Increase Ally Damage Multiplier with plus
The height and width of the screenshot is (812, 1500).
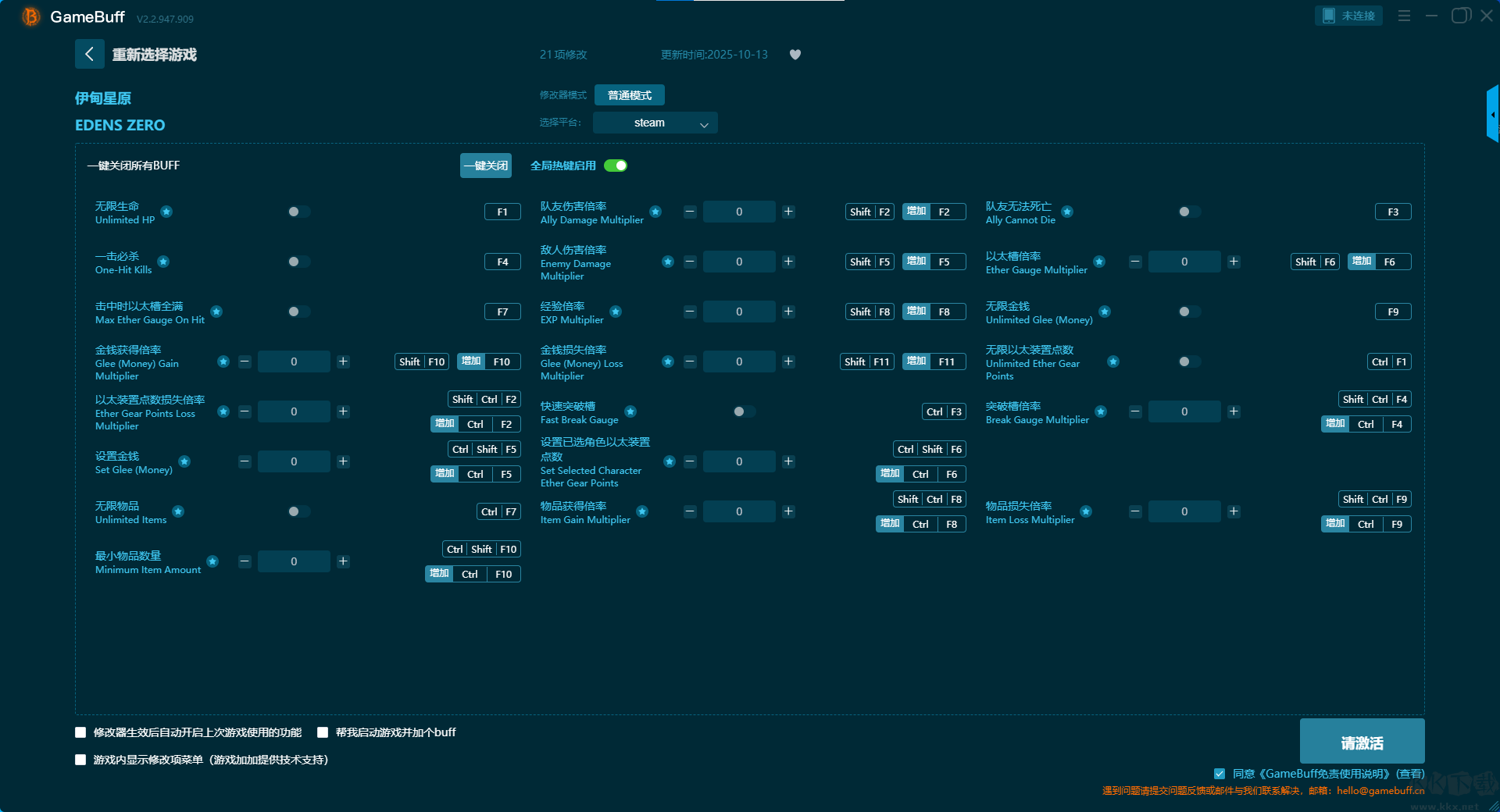pyautogui.click(x=788, y=212)
